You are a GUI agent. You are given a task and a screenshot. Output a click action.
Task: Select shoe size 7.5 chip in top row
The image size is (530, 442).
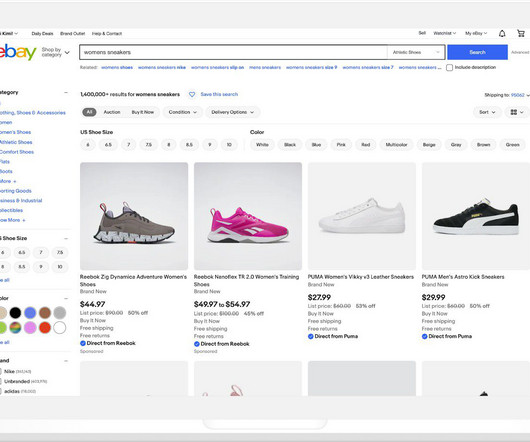pyautogui.click(x=148, y=145)
